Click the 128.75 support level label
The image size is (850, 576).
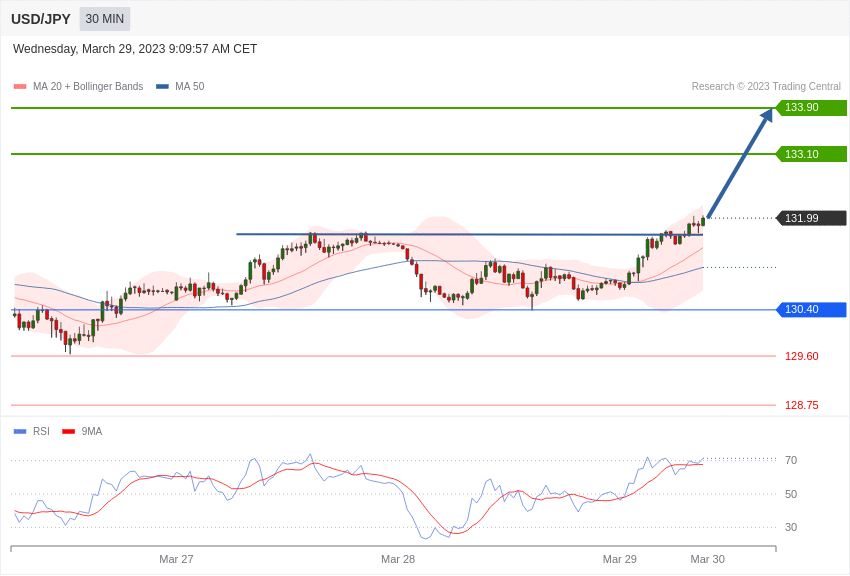802,405
